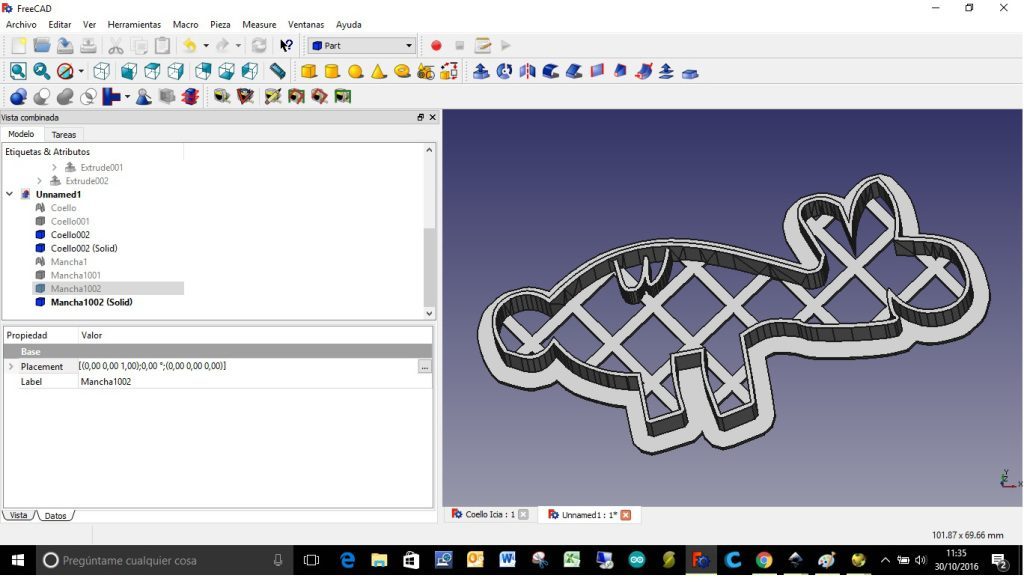This screenshot has height=587, width=1024.
Task: Start macro recording
Action: tap(437, 45)
